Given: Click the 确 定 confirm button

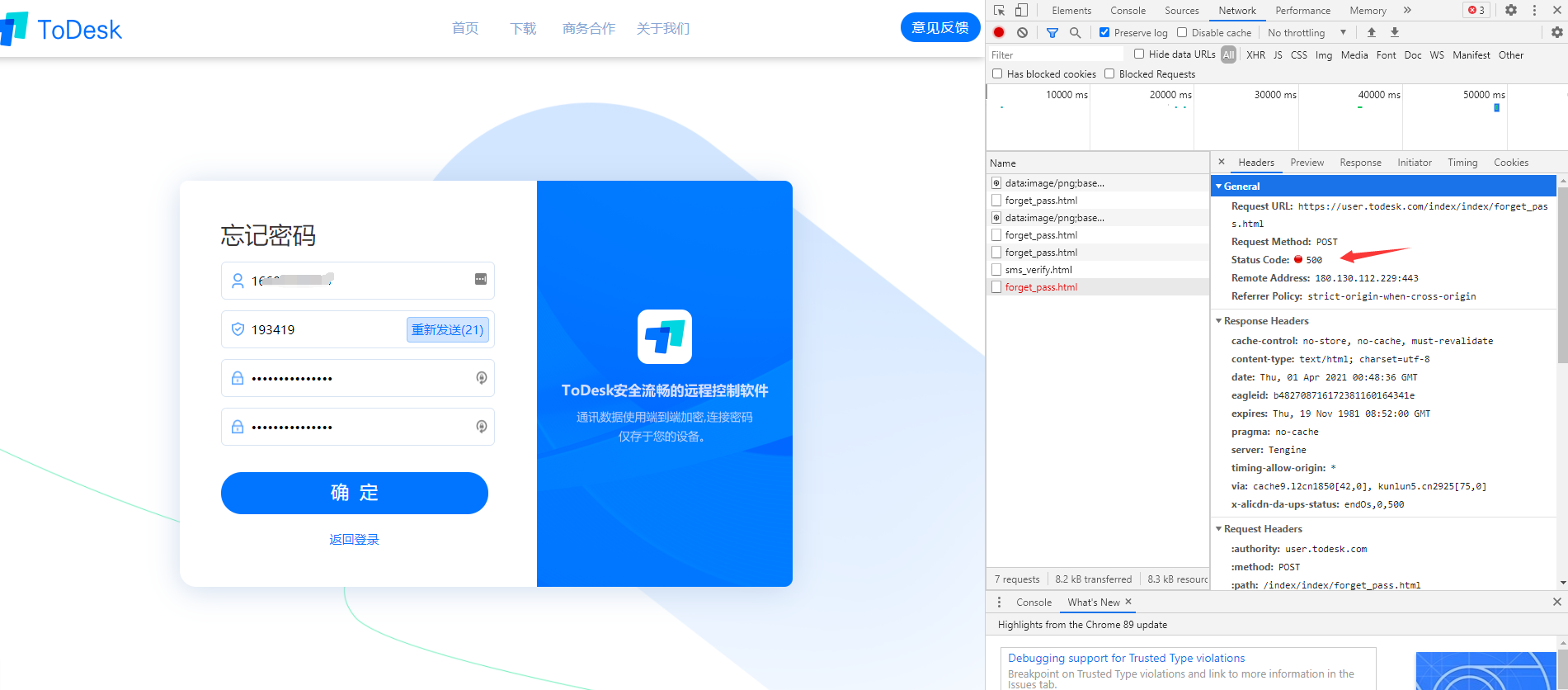Looking at the screenshot, I should point(355,493).
